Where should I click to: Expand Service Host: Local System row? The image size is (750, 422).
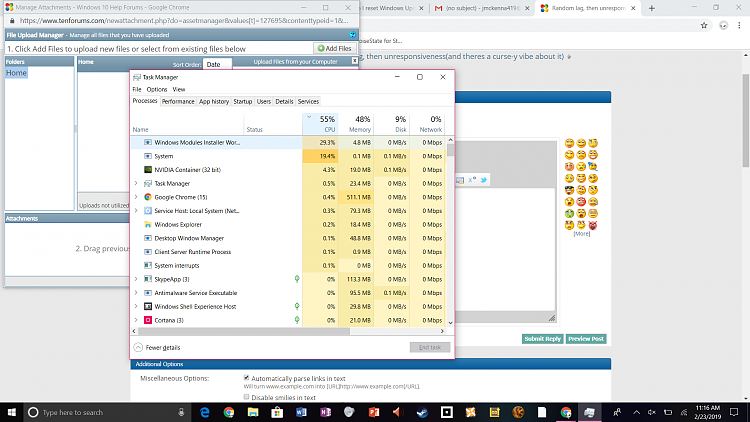[136, 211]
